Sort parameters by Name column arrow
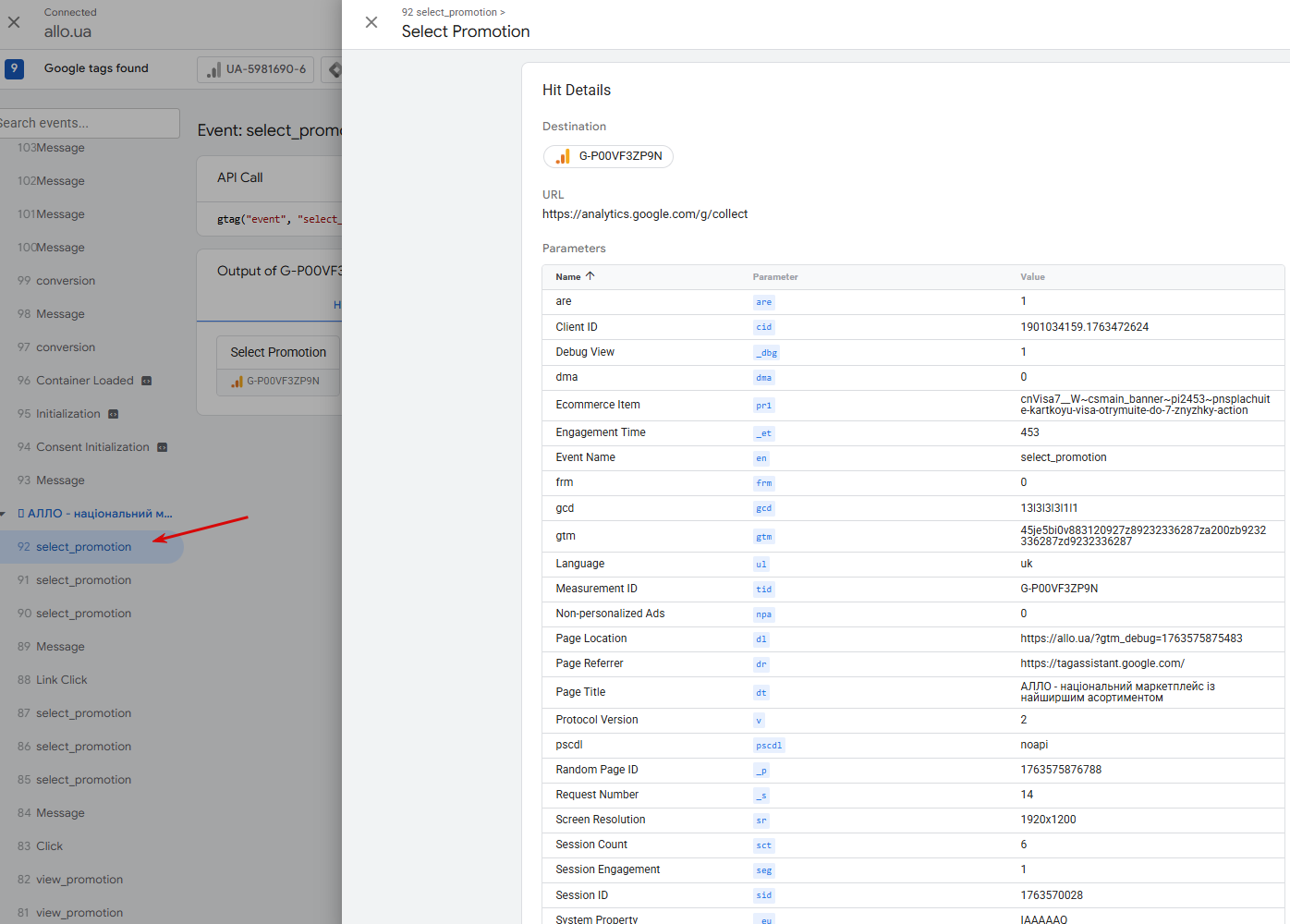1290x924 pixels. 590,276
